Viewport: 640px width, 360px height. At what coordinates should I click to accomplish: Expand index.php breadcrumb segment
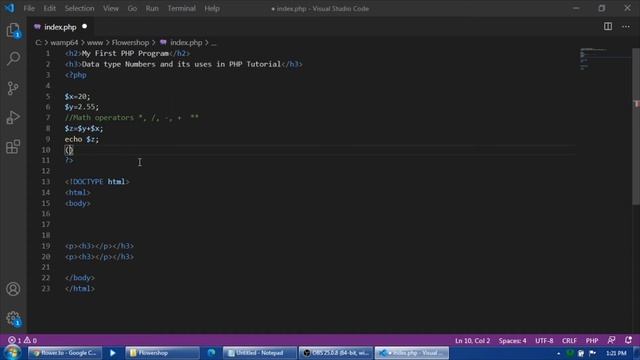(x=186, y=42)
